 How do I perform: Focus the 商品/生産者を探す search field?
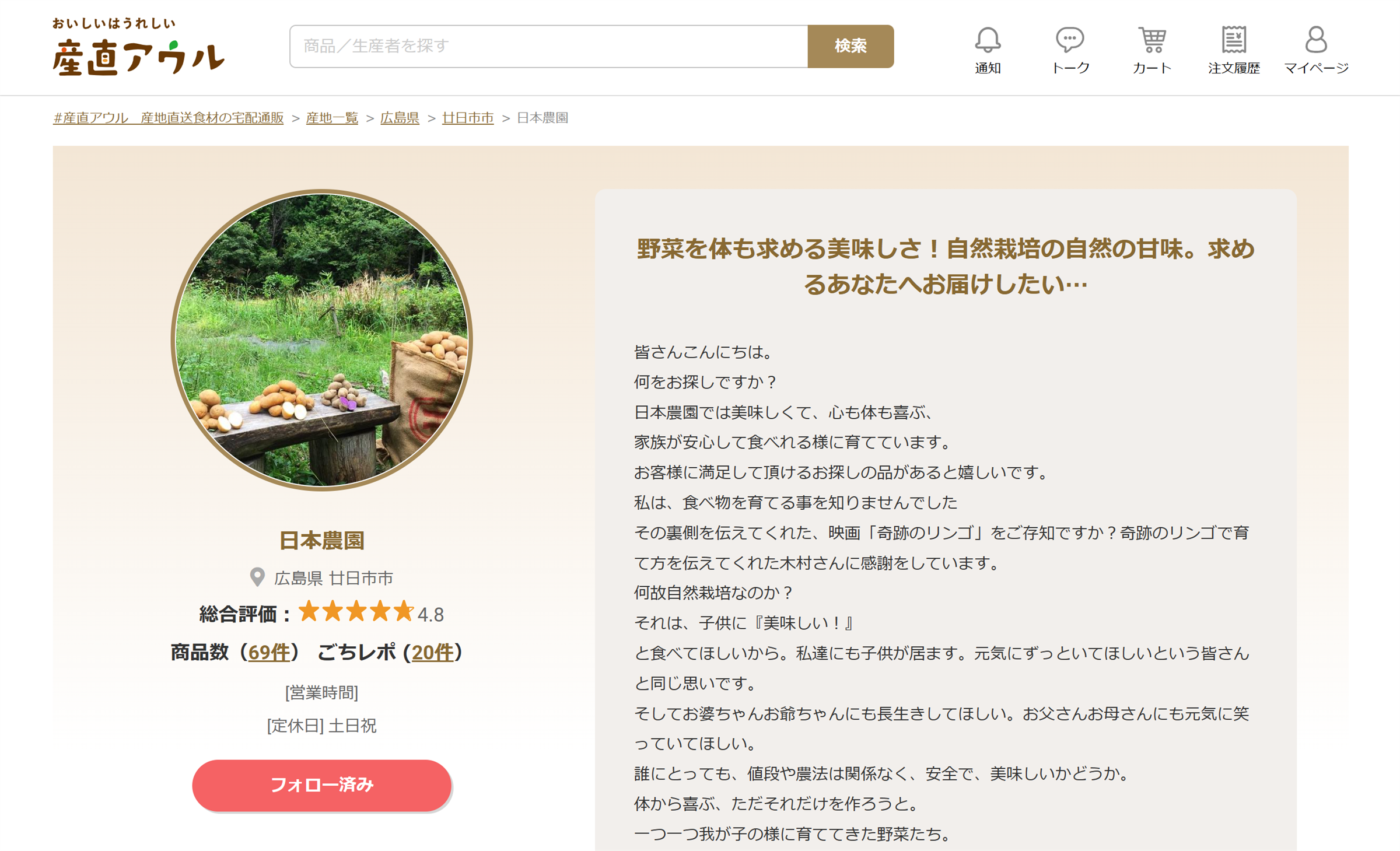[x=549, y=46]
